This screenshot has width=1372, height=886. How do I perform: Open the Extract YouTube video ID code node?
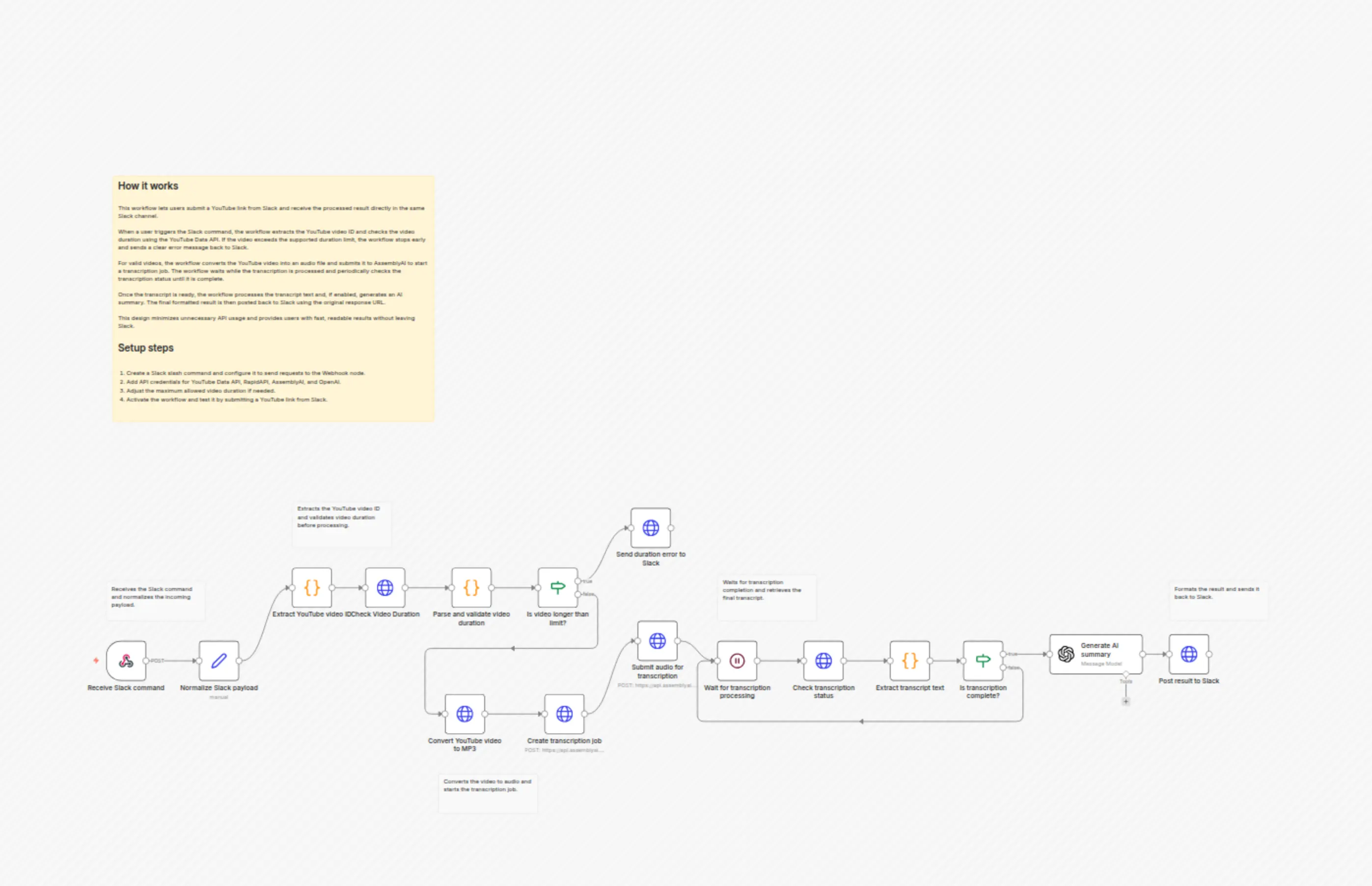click(x=311, y=588)
